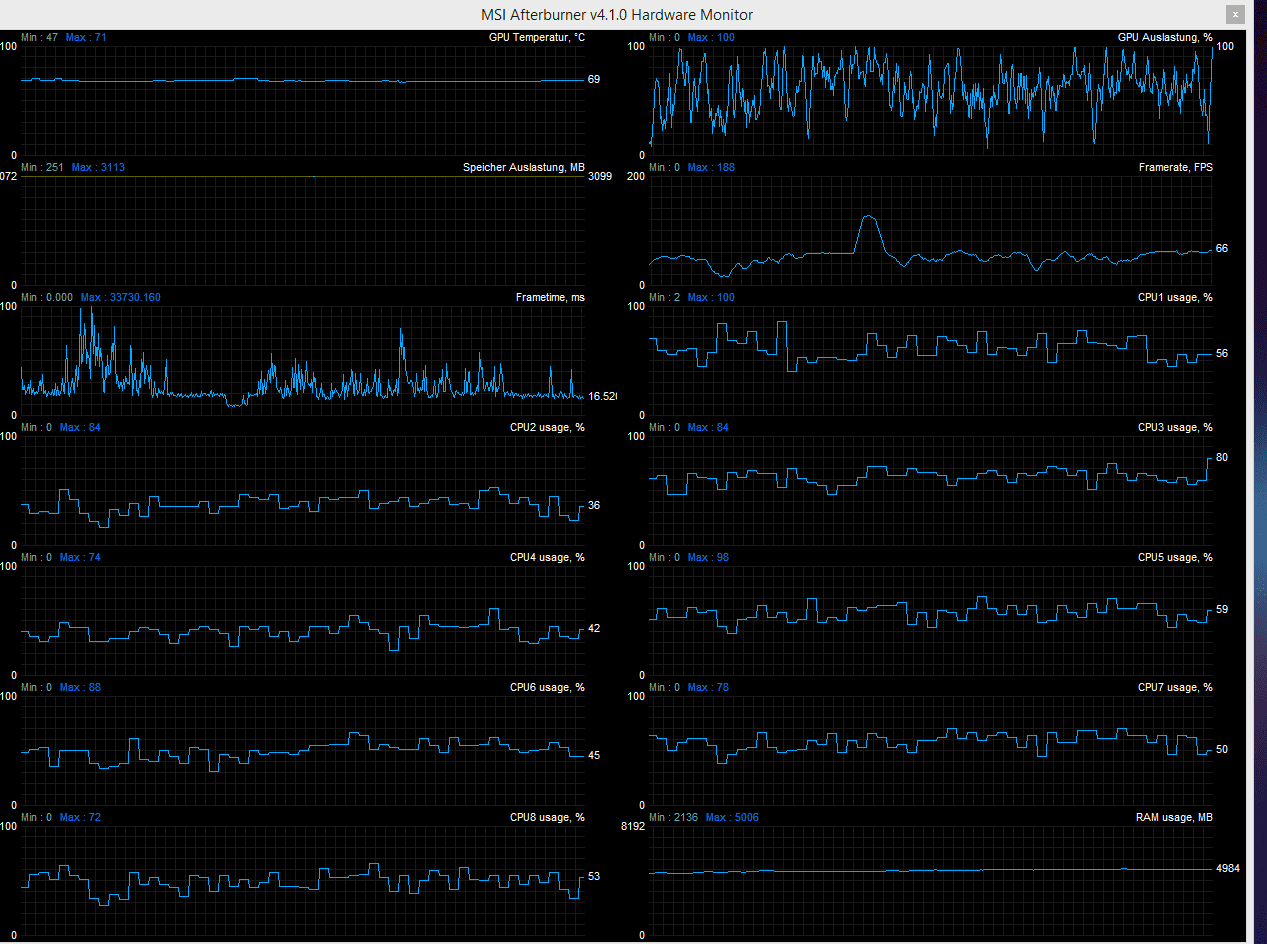The height and width of the screenshot is (944, 1267).
Task: Click the 8192 axis limit on RAM graph
Action: 635,827
